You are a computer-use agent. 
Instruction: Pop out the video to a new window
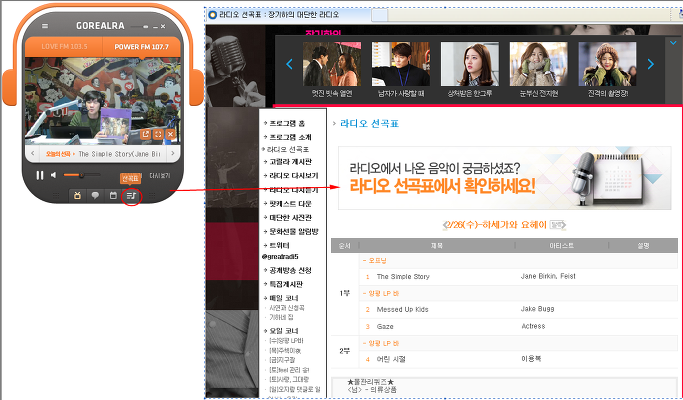pyautogui.click(x=145, y=134)
